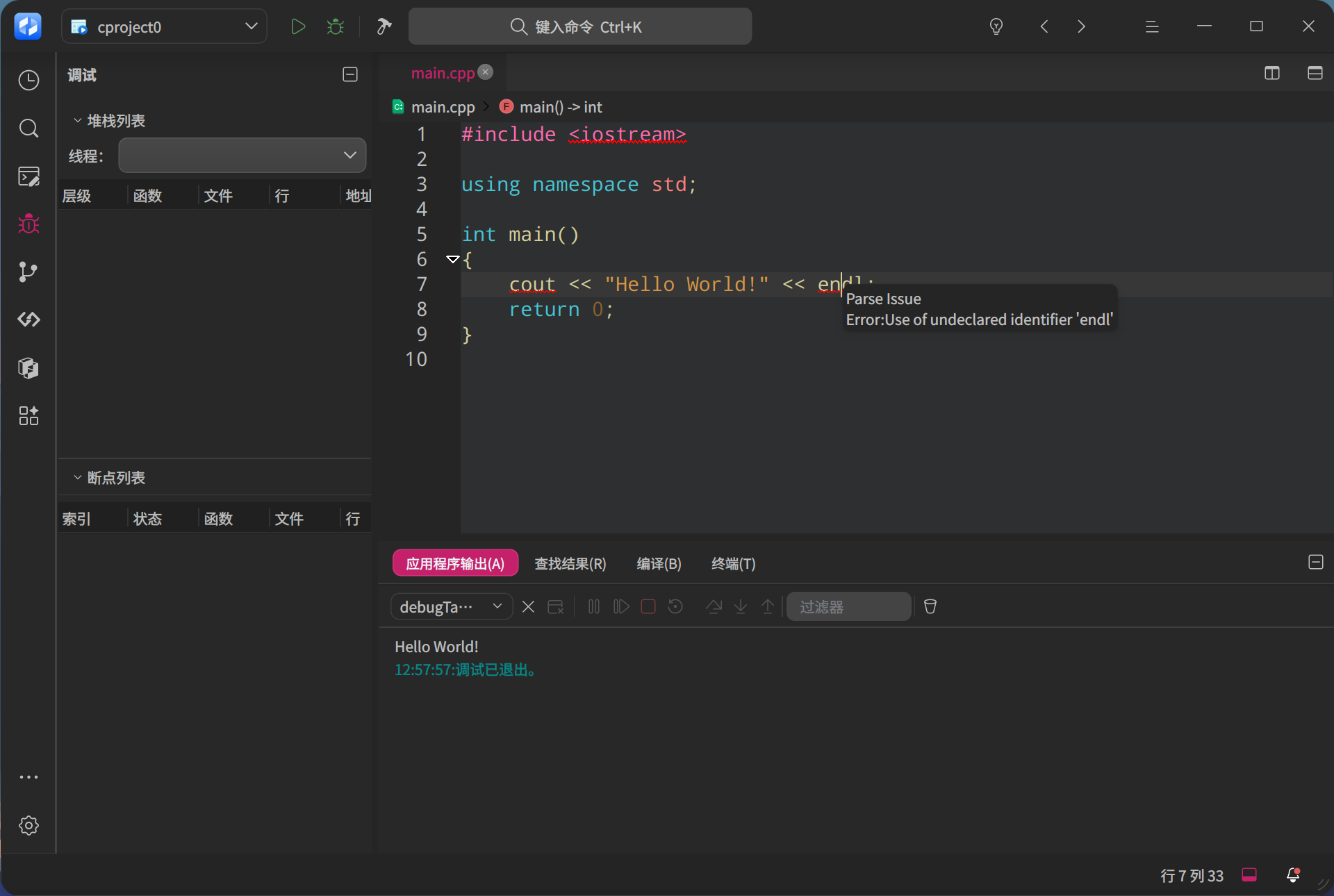Start debugging with the bug icon in toolbar
The image size is (1334, 896).
[x=336, y=27]
